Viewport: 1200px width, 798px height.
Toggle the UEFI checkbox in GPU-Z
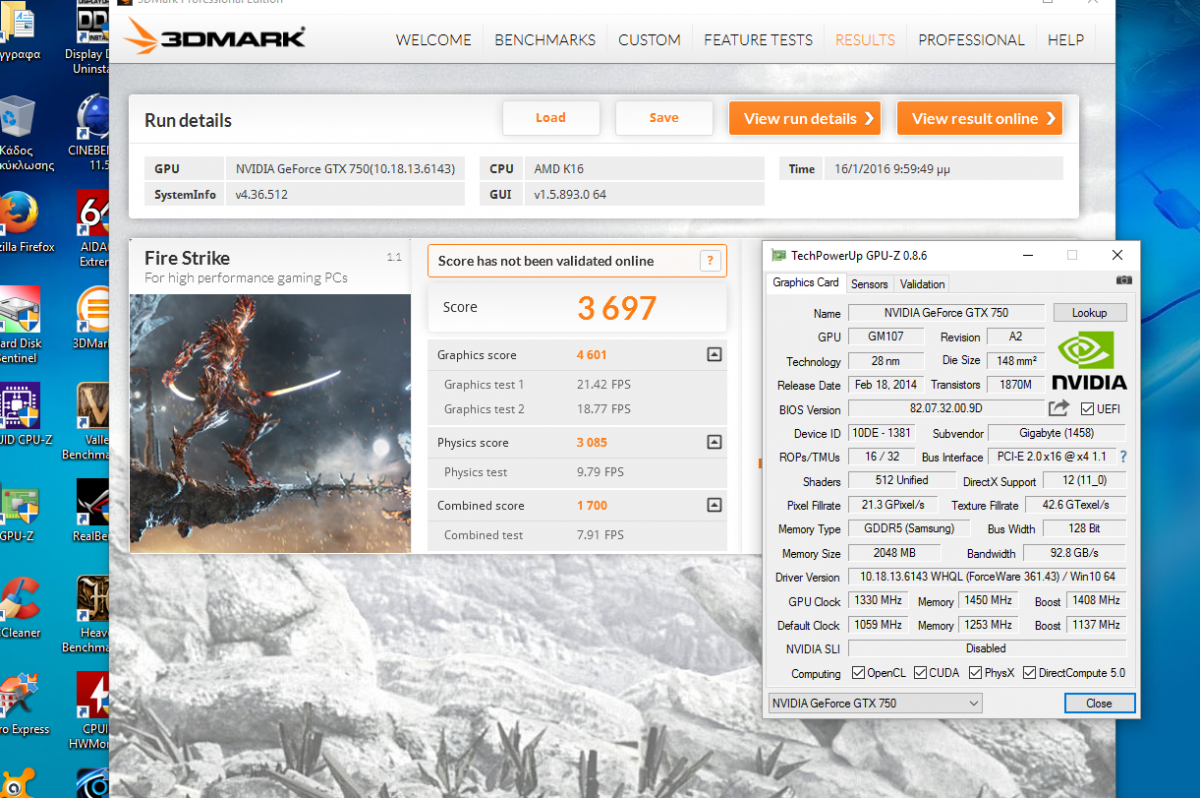[1087, 409]
